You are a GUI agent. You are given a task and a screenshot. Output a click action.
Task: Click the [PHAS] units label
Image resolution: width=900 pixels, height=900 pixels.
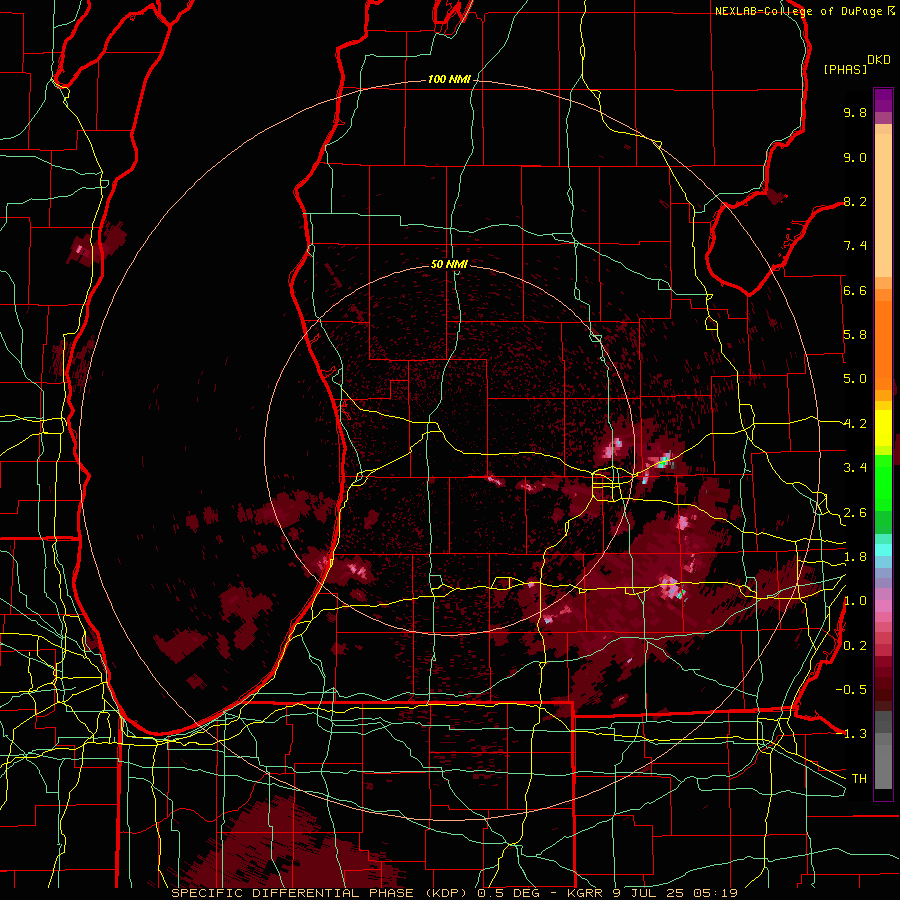pos(845,69)
